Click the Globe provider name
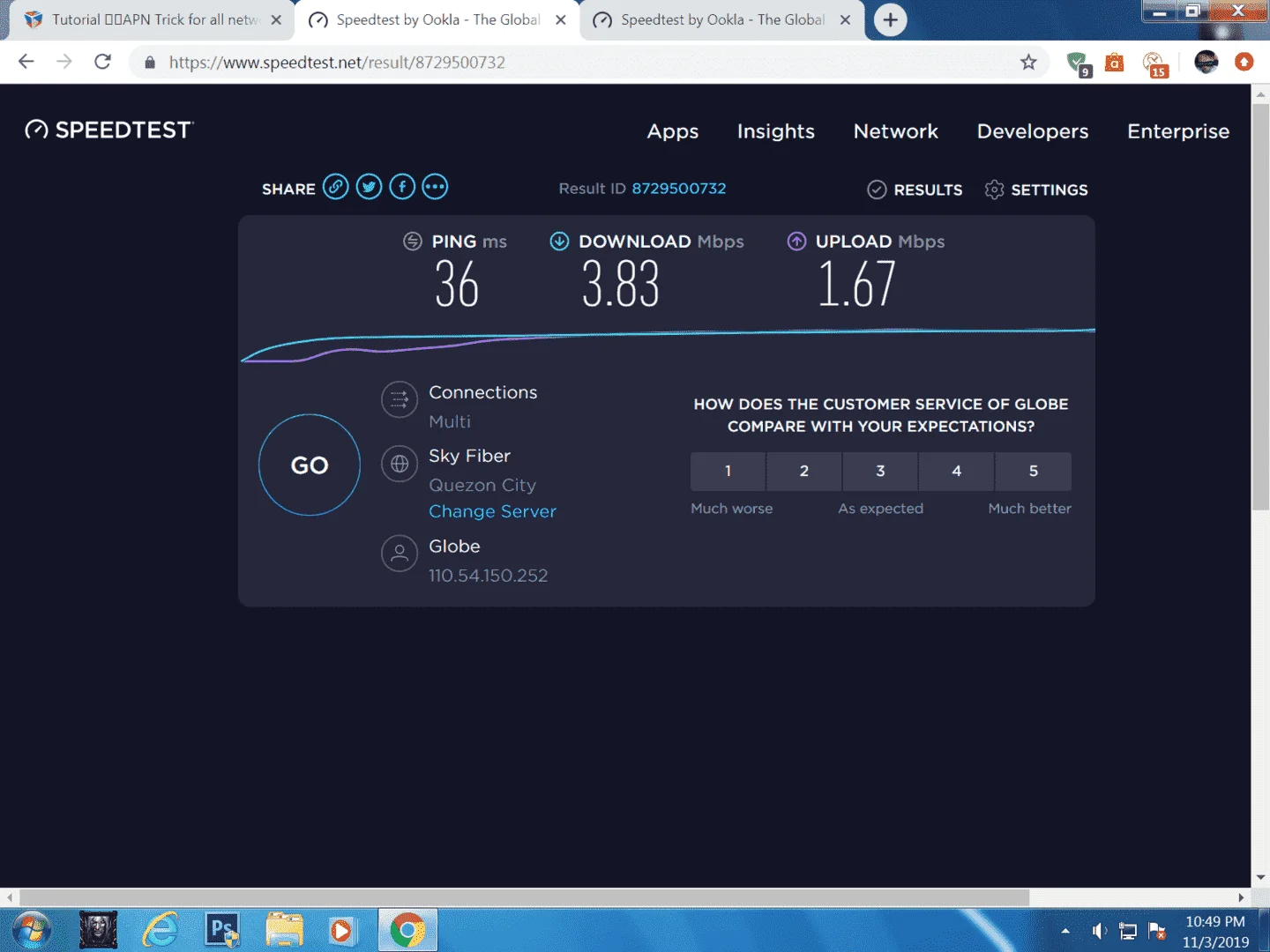The height and width of the screenshot is (952, 1270). (x=455, y=547)
